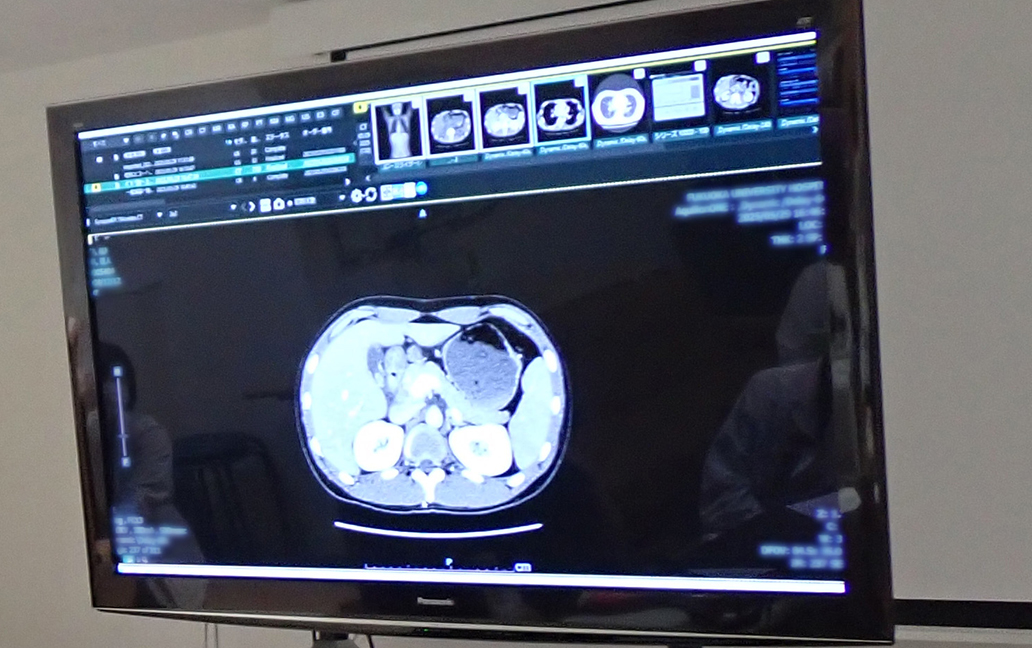
Task: Go to previous series with left chevron
Action: click(244, 207)
